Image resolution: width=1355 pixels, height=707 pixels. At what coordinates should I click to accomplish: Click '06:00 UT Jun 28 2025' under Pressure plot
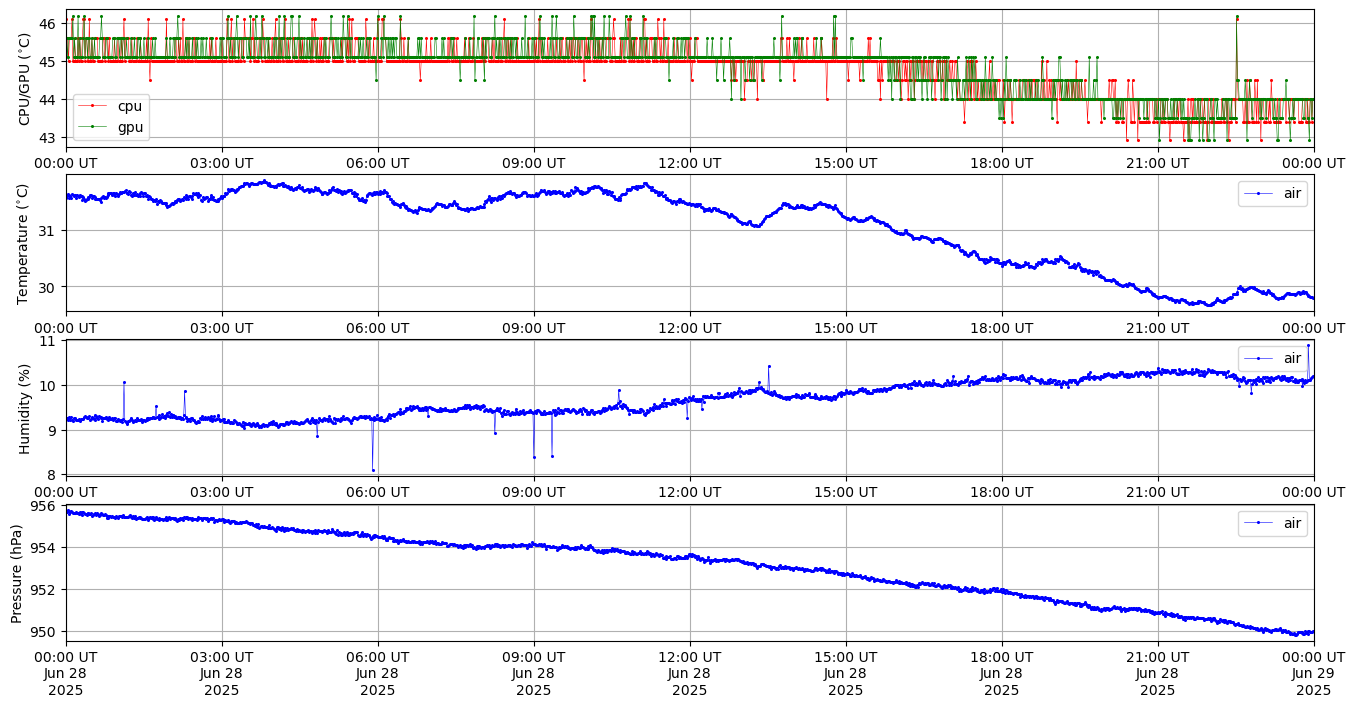(378, 674)
